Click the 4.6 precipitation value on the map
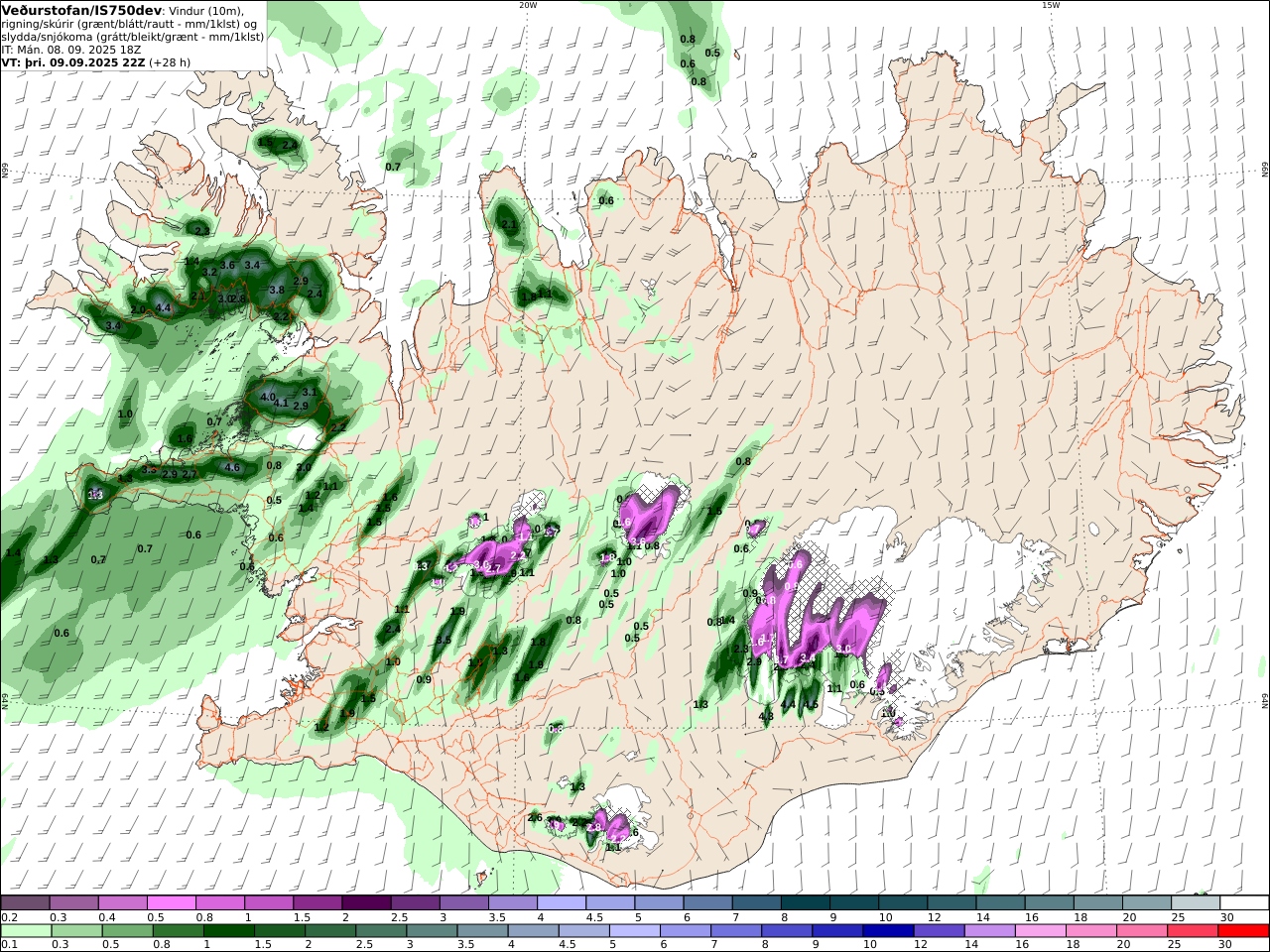This screenshot has height=952, width=1270. pyautogui.click(x=233, y=468)
